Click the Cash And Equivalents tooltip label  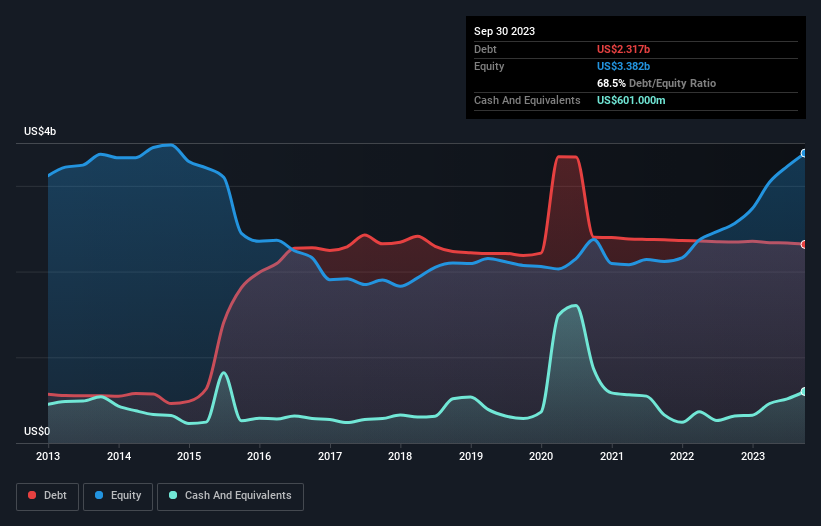(x=527, y=100)
